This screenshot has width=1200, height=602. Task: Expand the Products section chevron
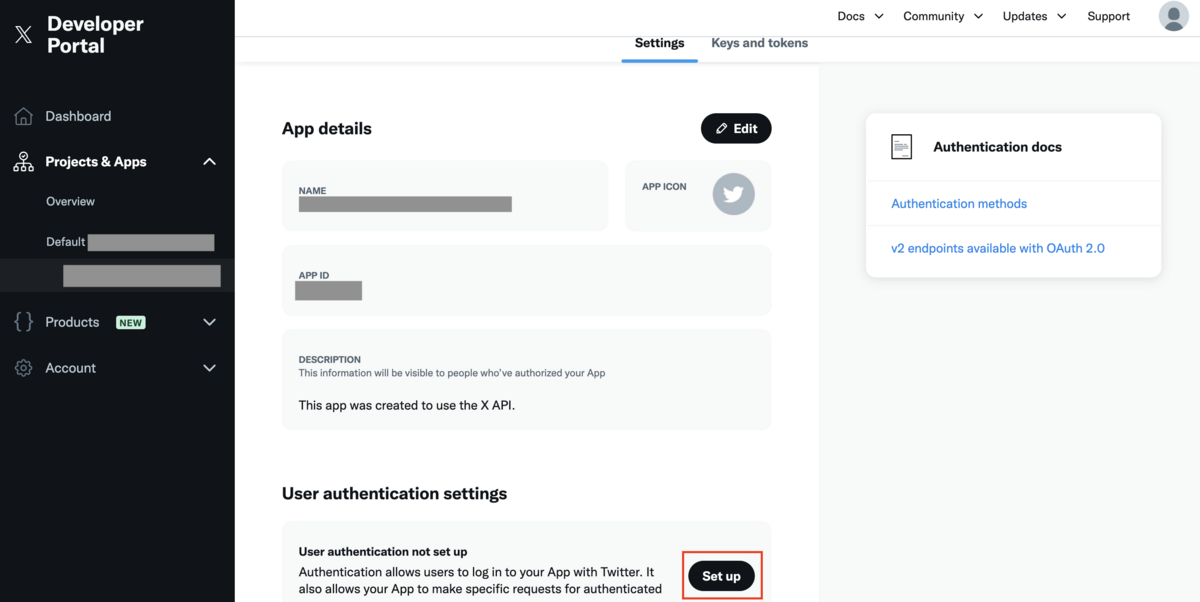pos(209,322)
